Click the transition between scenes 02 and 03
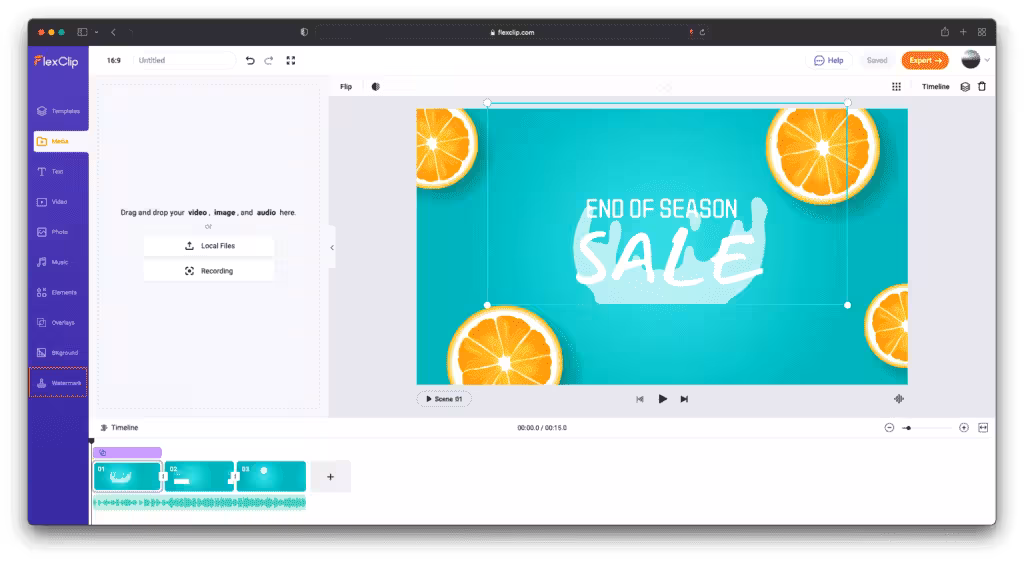Viewport: 1024px width, 562px height. [235, 476]
